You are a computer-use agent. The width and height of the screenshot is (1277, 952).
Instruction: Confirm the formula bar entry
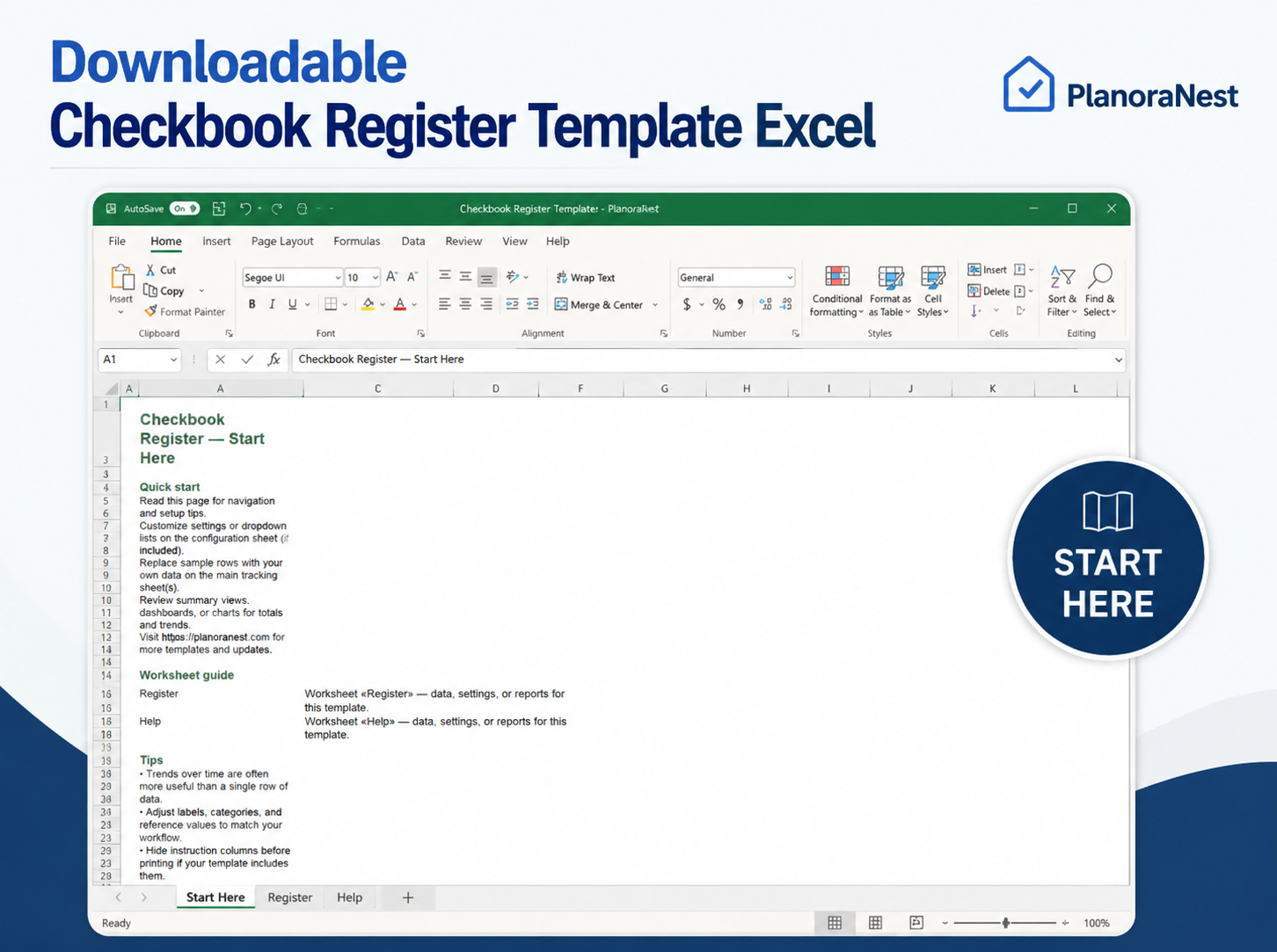click(247, 360)
